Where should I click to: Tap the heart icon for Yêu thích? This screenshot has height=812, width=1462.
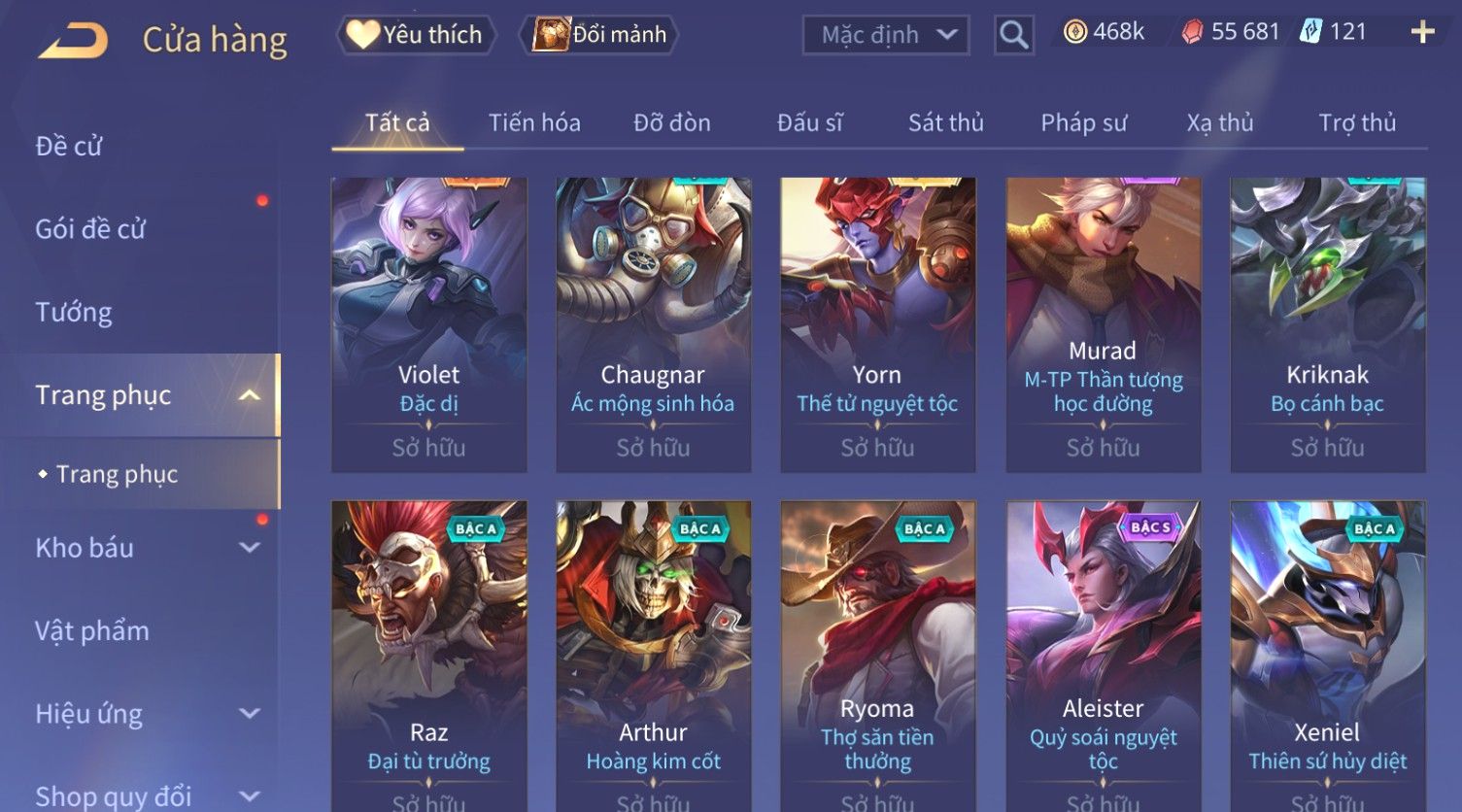(x=362, y=35)
